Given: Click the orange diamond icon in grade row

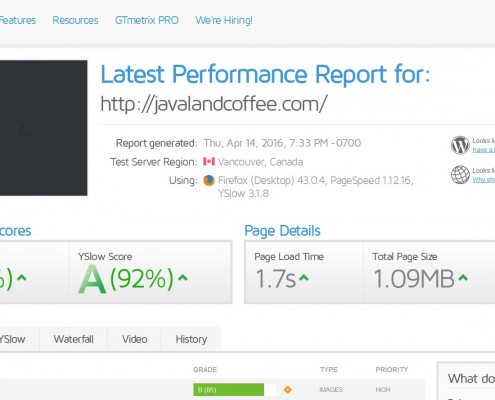Looking at the screenshot, I should pyautogui.click(x=287, y=389).
